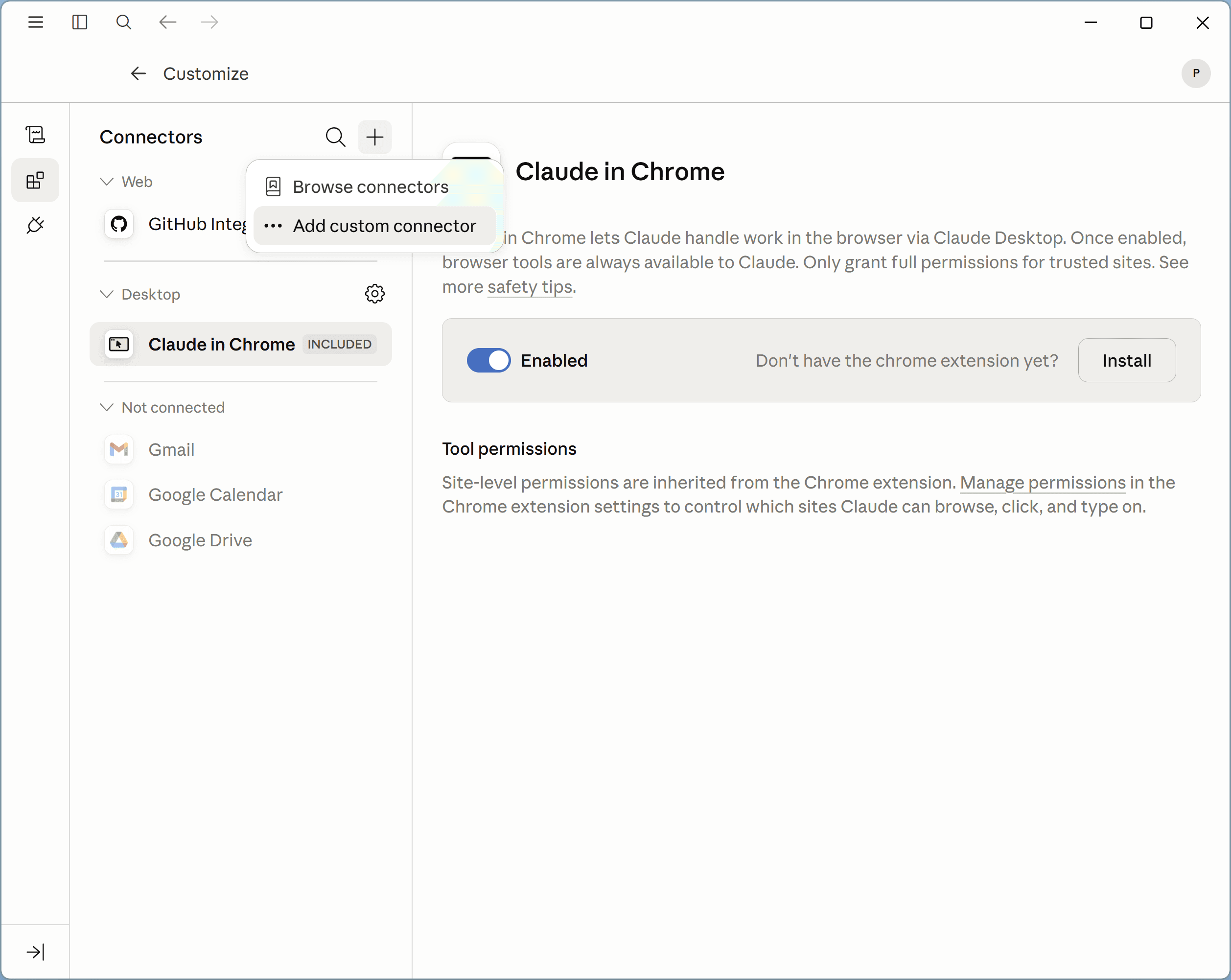Click the GitHub connector icon
The height and width of the screenshot is (980, 1231).
(x=119, y=224)
